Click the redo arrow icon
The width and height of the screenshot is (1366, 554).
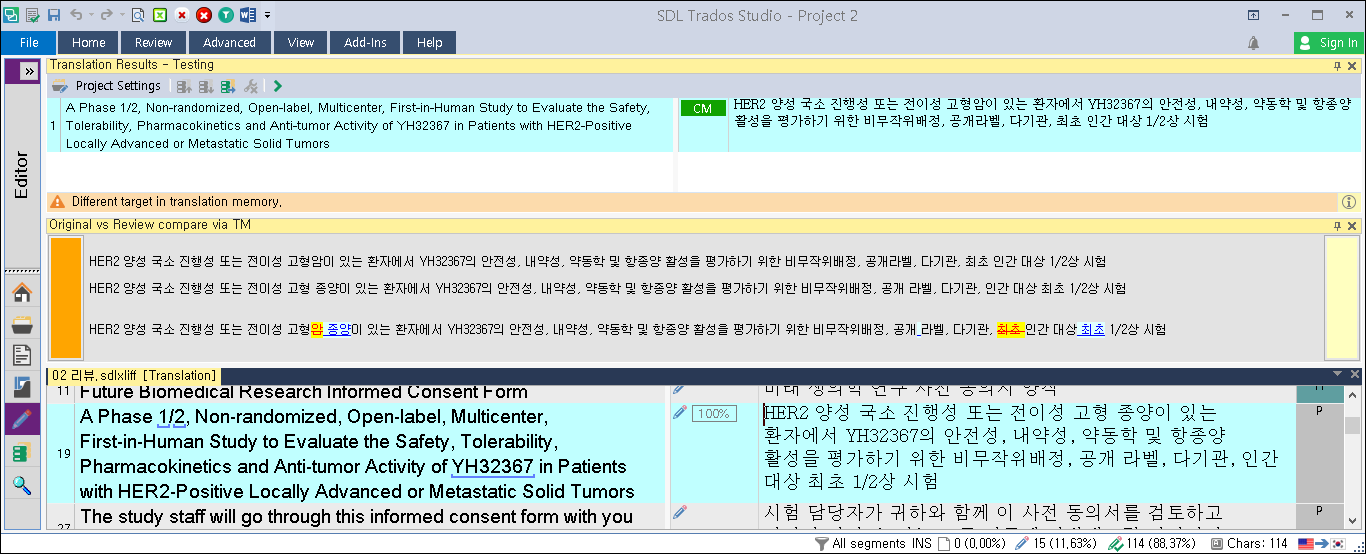[105, 15]
